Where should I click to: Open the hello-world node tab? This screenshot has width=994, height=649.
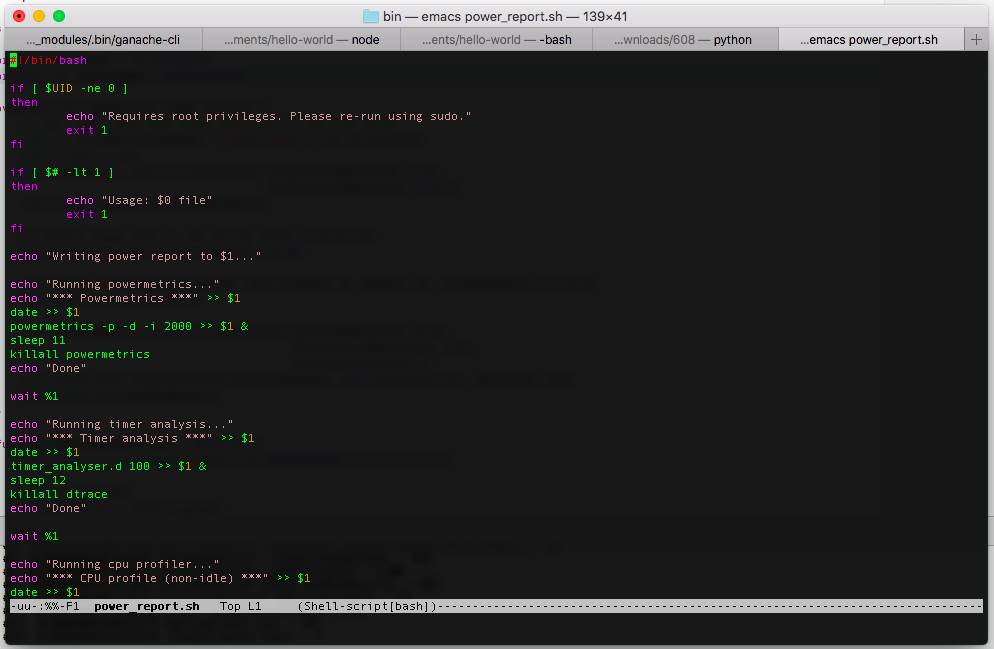[x=302, y=40]
